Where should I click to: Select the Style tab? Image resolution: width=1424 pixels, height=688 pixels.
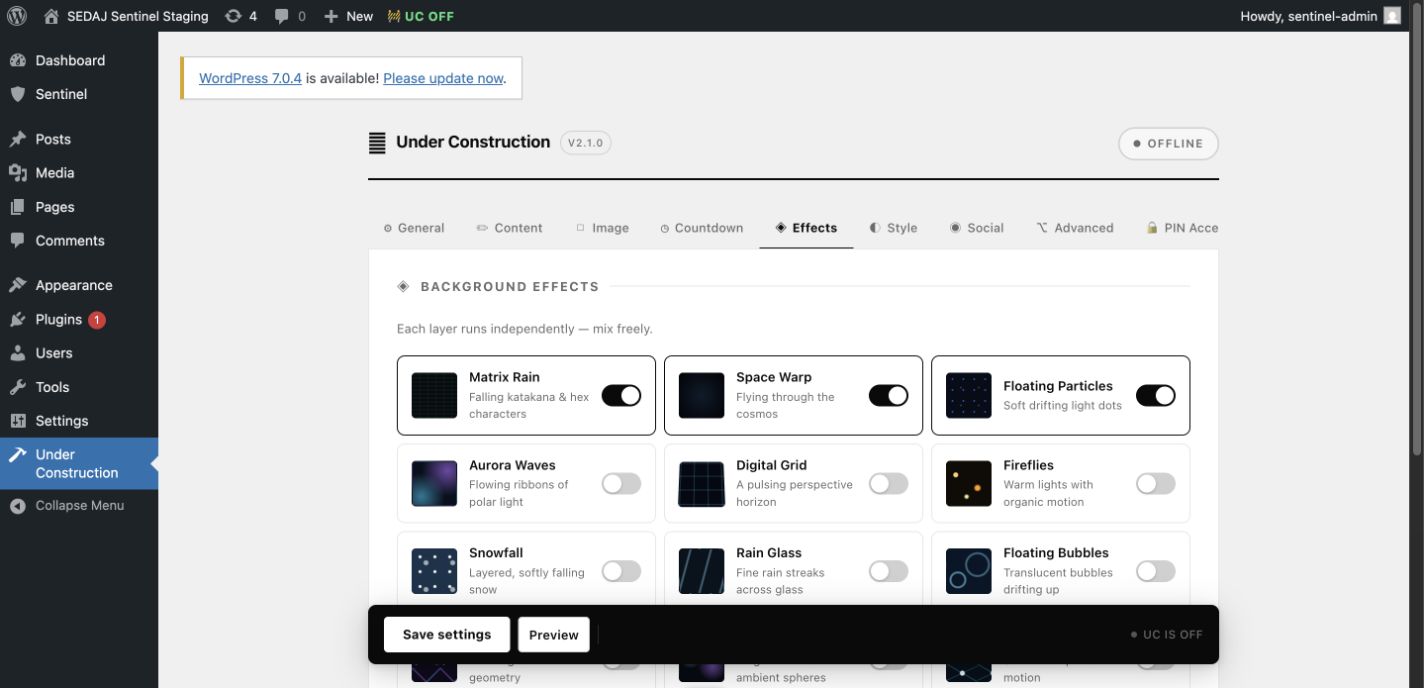893,228
